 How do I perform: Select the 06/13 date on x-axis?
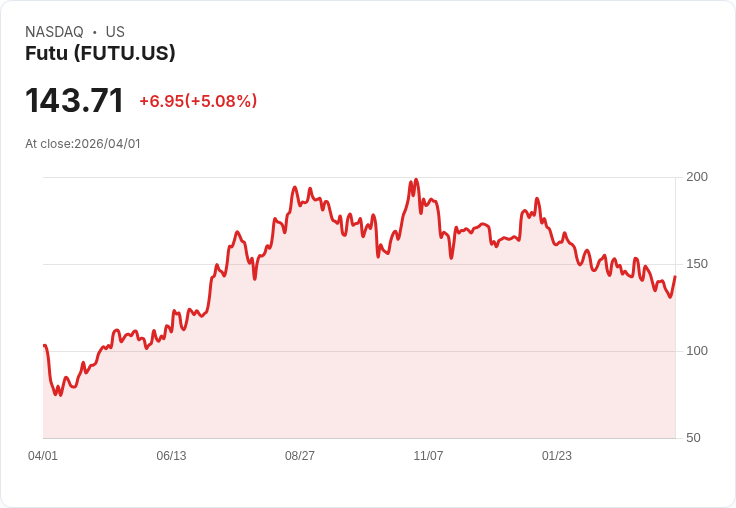(171, 456)
